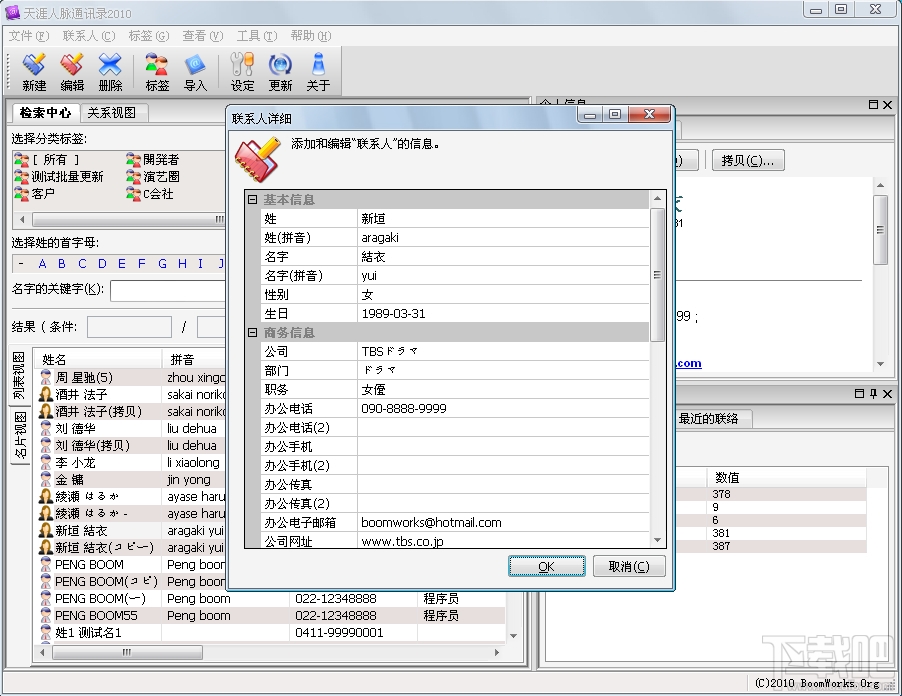Screen dimensions: 902x696
Task: Sort by the 拼音 column header
Action: coord(194,360)
